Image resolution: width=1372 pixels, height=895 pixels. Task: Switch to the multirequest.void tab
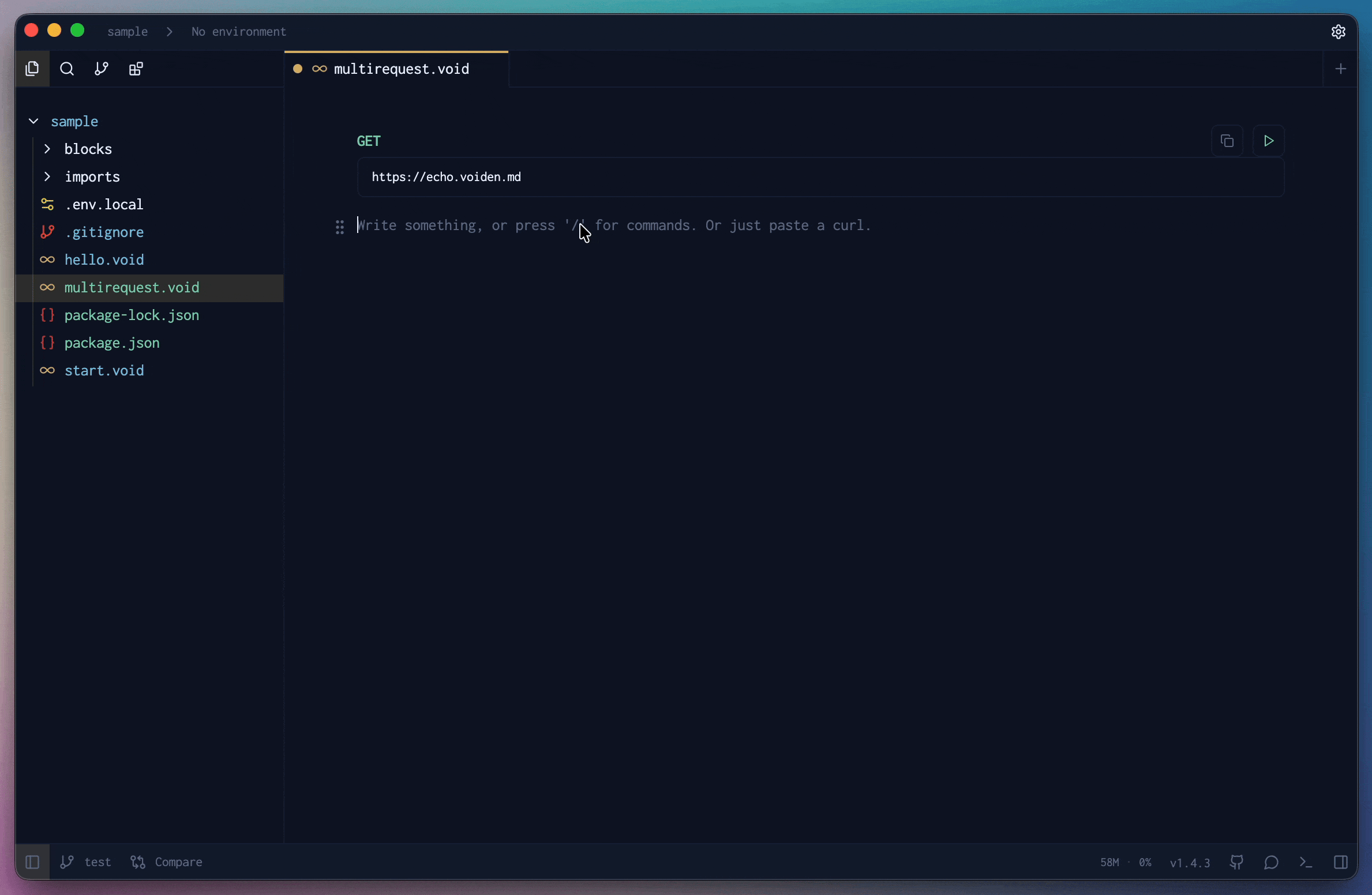401,69
